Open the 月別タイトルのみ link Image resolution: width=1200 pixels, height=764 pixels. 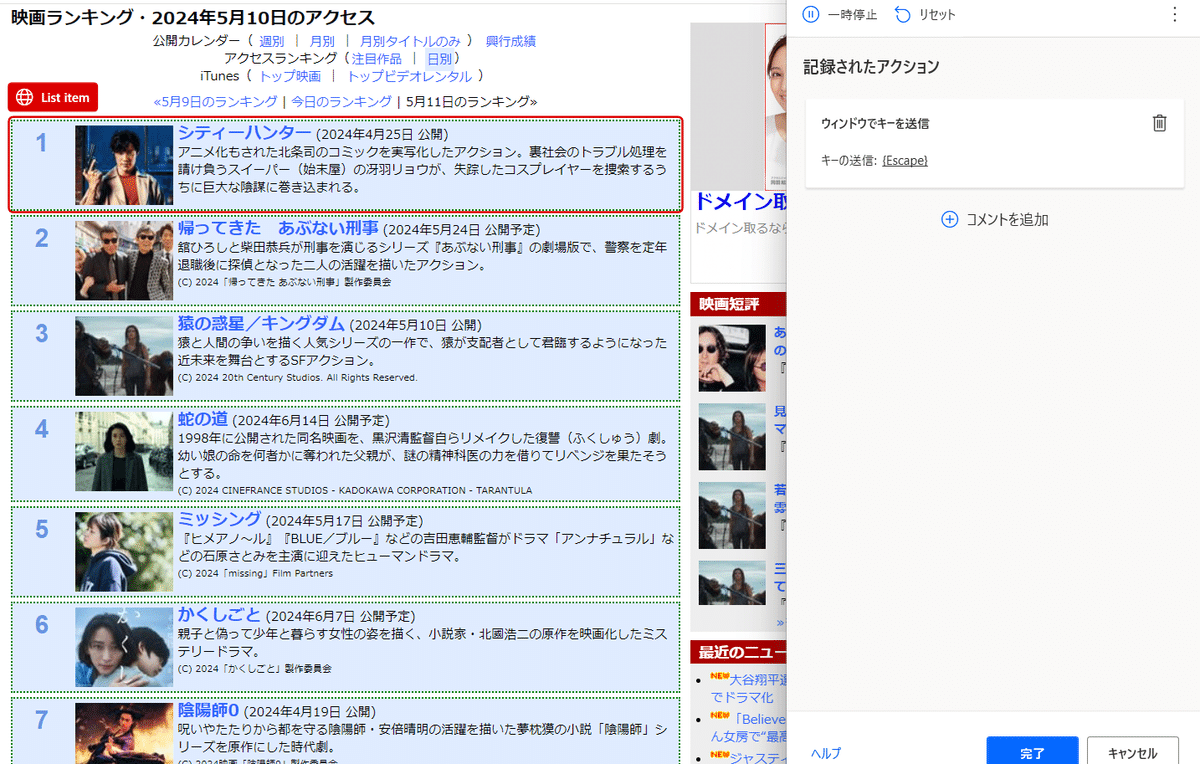(410, 41)
